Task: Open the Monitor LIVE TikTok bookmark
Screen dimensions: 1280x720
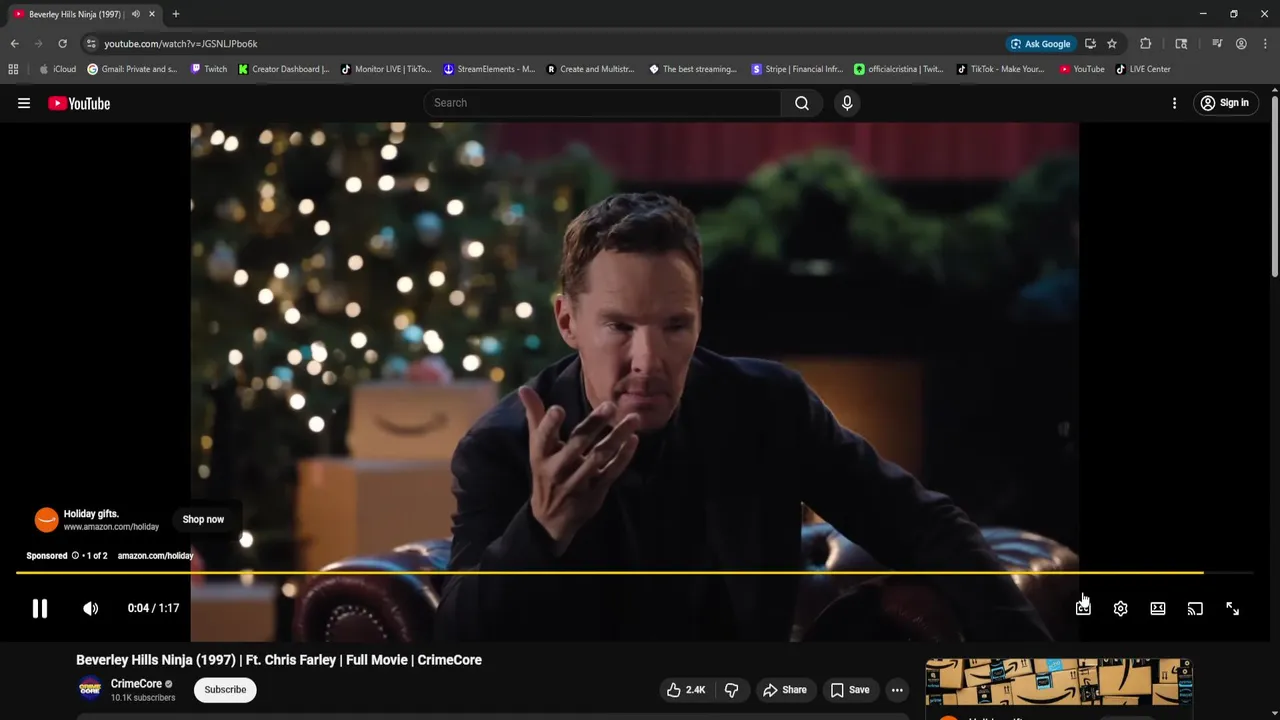Action: point(386,69)
